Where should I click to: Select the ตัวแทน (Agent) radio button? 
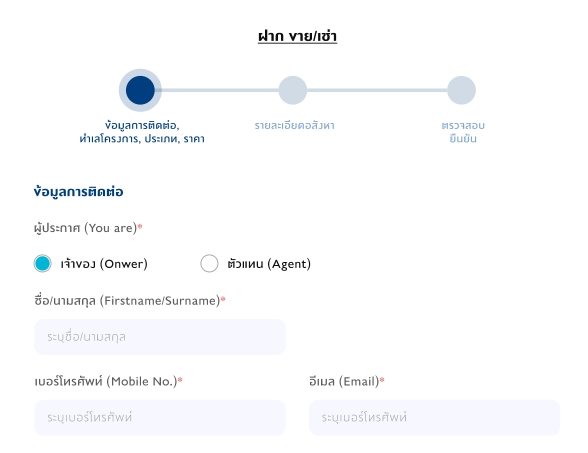pyautogui.click(x=209, y=263)
